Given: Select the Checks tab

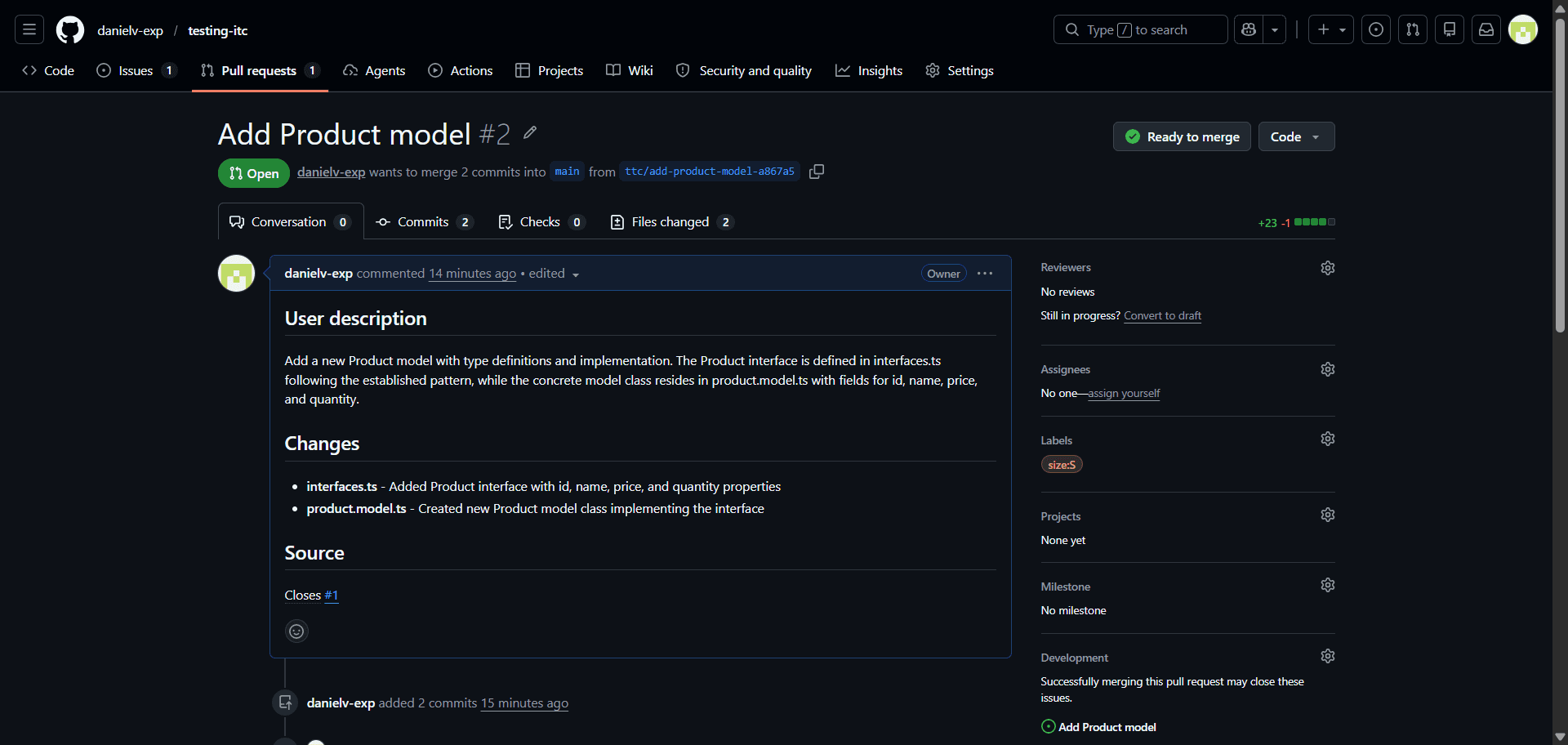Looking at the screenshot, I should (x=541, y=222).
